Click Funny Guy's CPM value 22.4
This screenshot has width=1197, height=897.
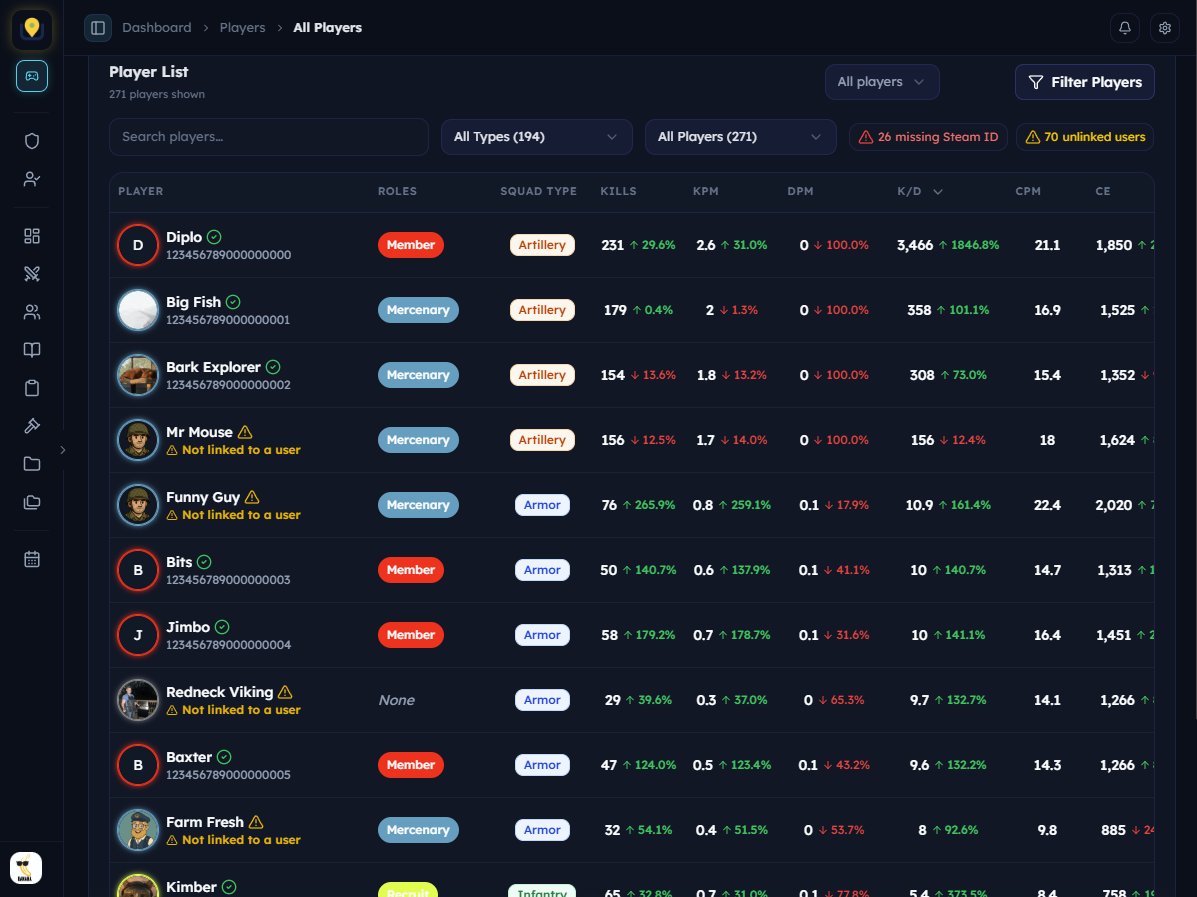[1047, 505]
